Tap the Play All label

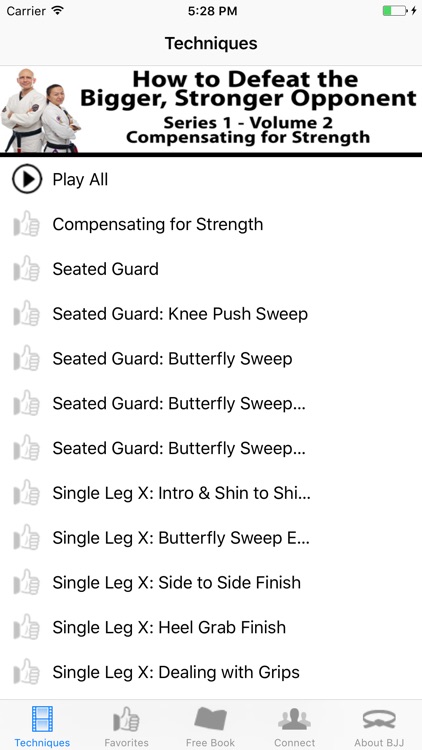[x=80, y=180]
